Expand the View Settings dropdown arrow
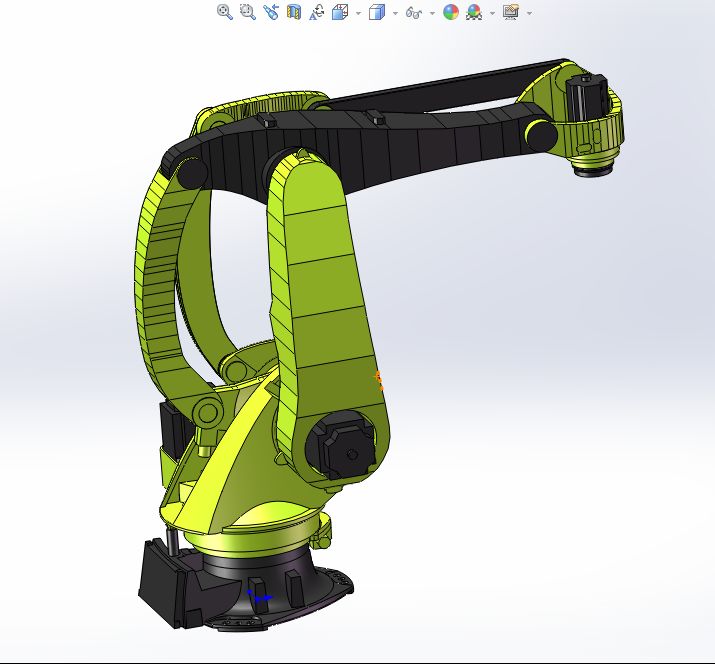715x664 pixels. (529, 13)
